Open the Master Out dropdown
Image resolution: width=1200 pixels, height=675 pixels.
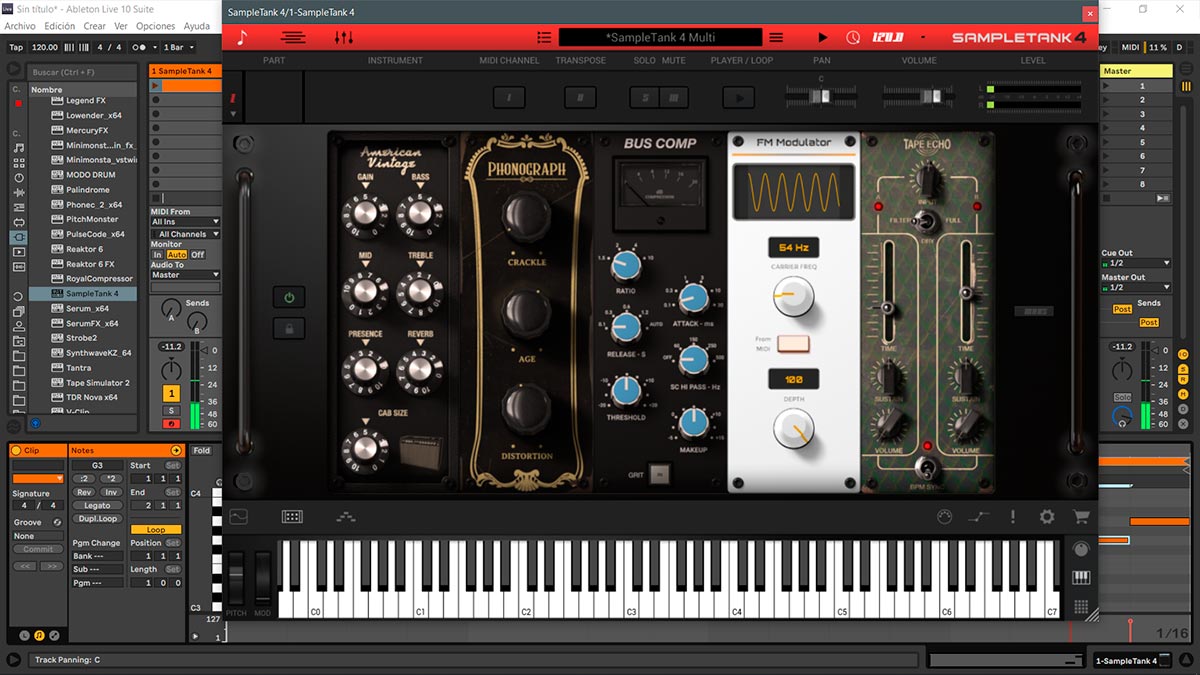1135,288
